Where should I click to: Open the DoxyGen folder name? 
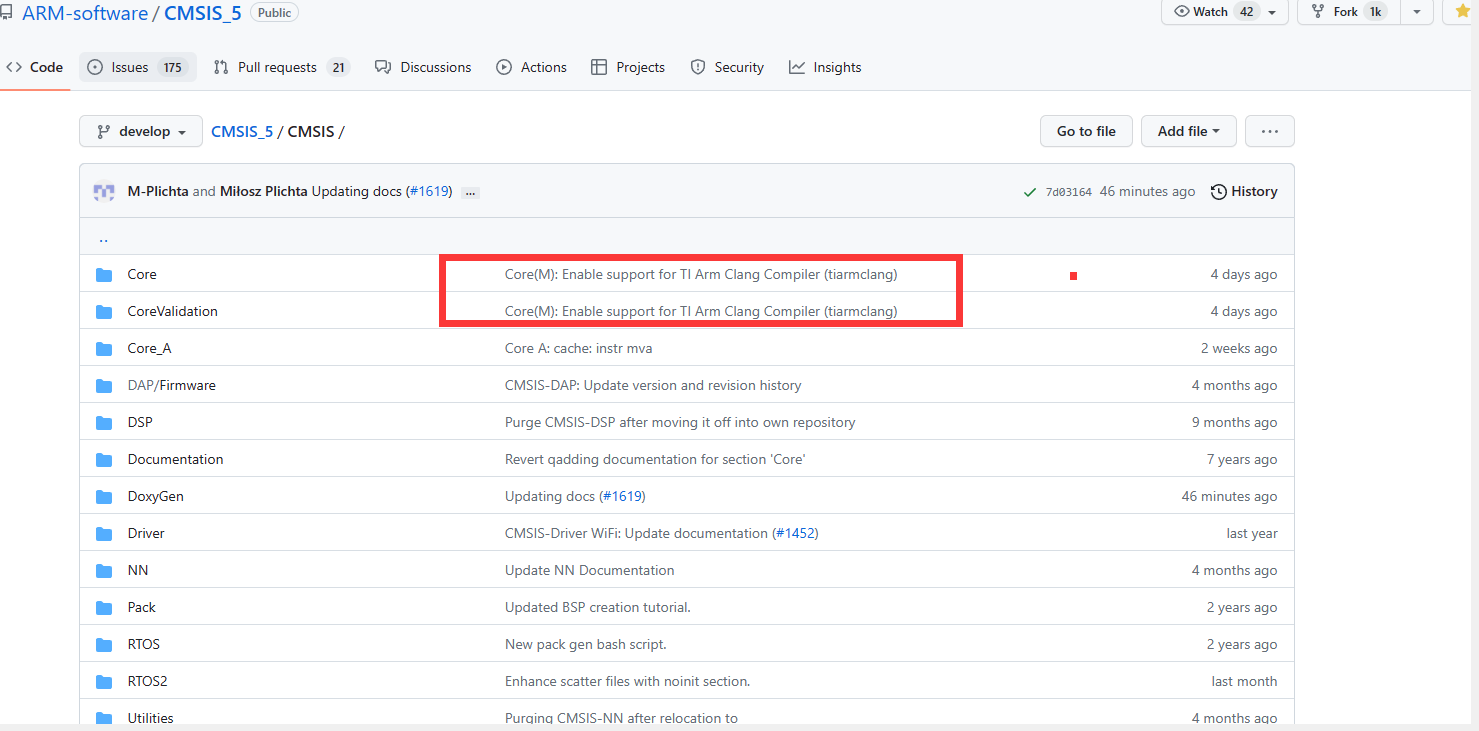tap(156, 497)
